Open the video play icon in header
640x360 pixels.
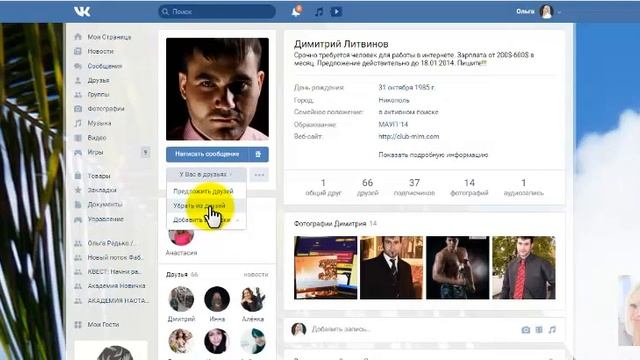[x=336, y=12]
